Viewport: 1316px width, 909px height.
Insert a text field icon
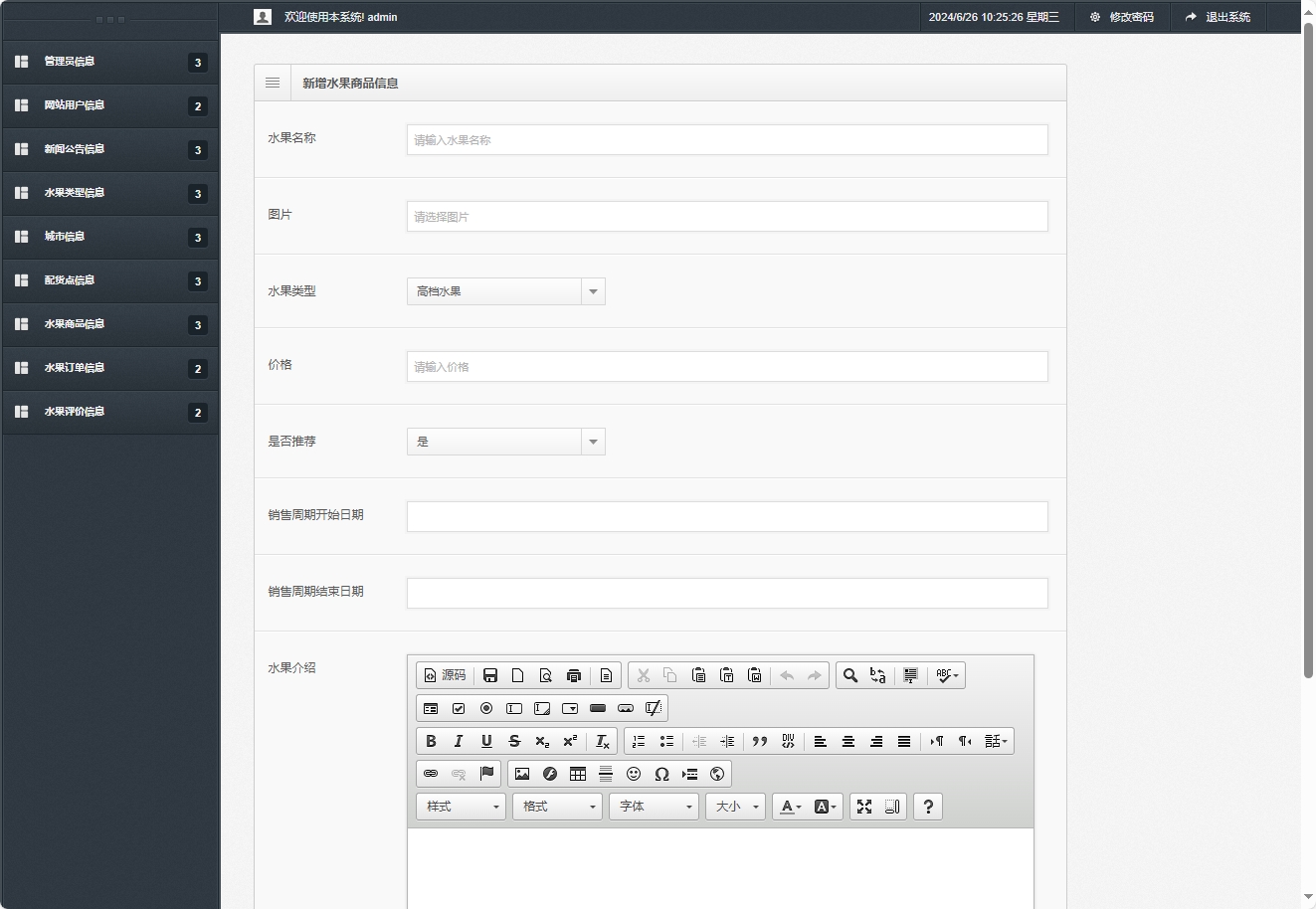(x=514, y=708)
